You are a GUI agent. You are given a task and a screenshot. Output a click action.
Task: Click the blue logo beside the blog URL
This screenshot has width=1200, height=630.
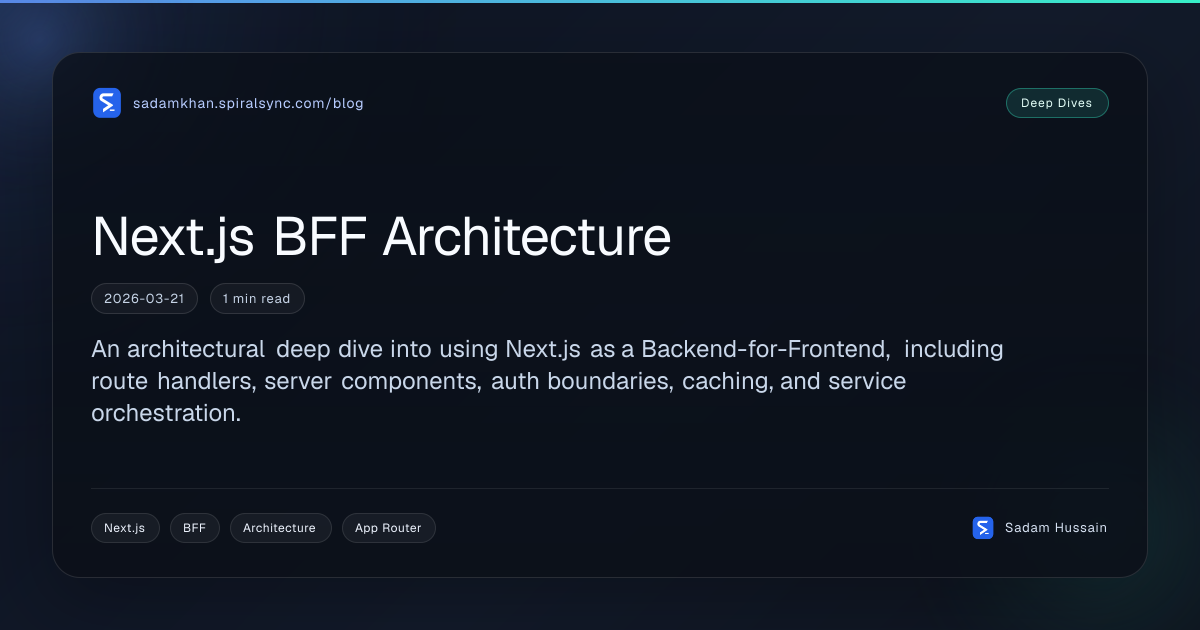[x=107, y=103]
